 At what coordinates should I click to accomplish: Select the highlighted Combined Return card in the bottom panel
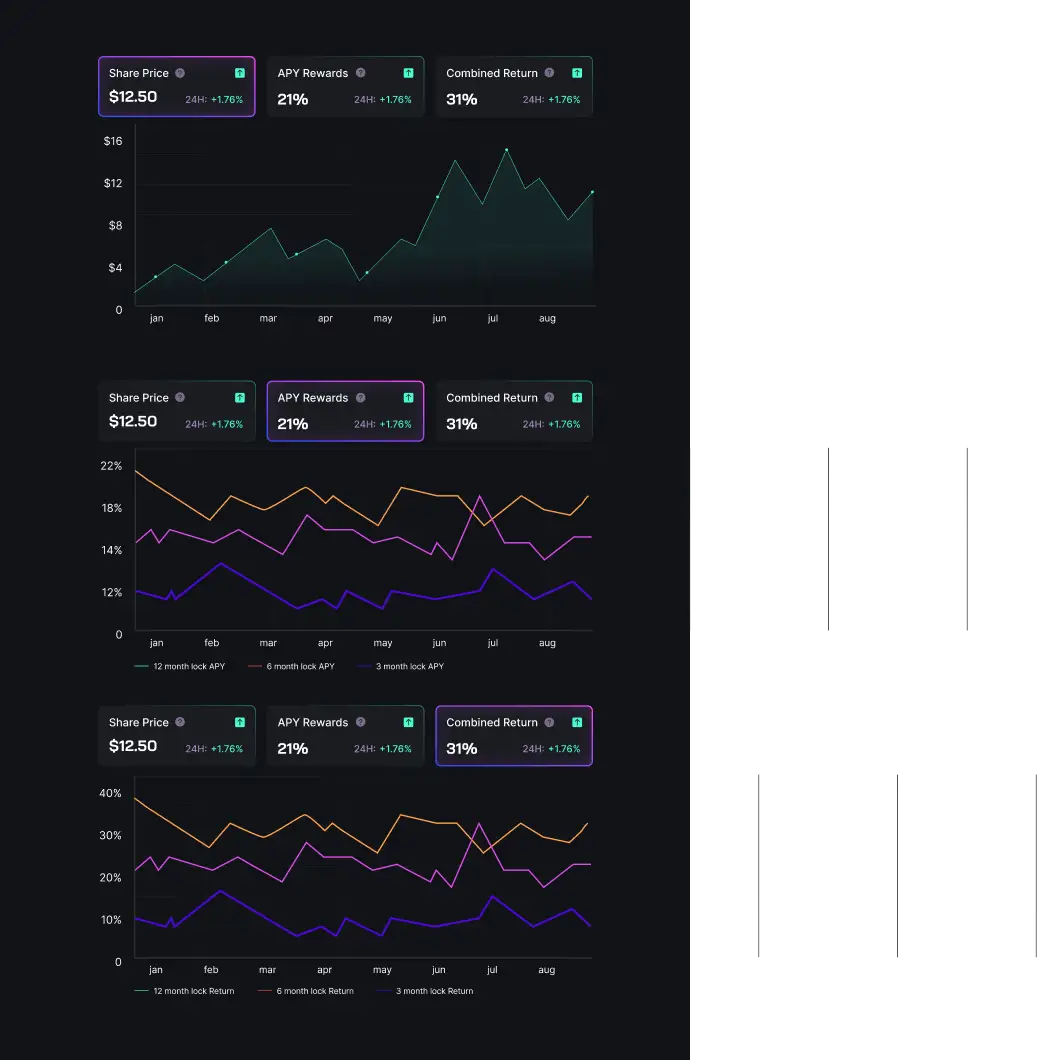pyautogui.click(x=514, y=736)
